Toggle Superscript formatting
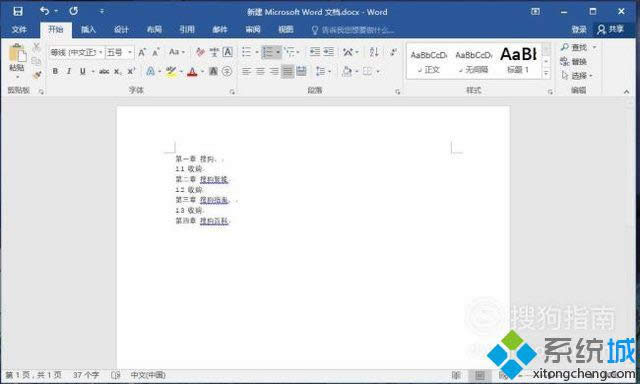Image resolution: width=640 pixels, height=384 pixels. [131, 71]
